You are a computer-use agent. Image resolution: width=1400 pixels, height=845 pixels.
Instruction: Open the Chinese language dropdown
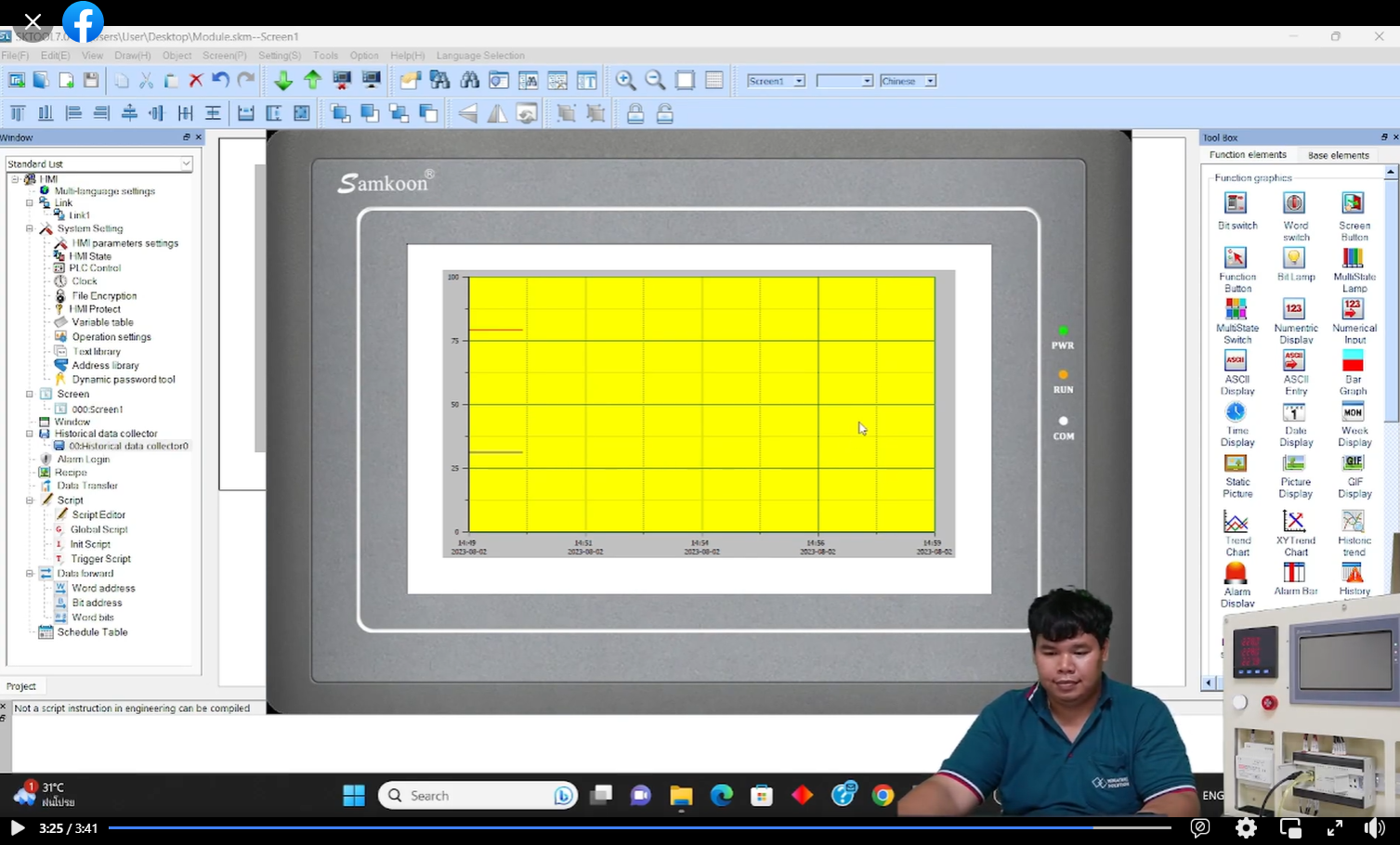(930, 81)
